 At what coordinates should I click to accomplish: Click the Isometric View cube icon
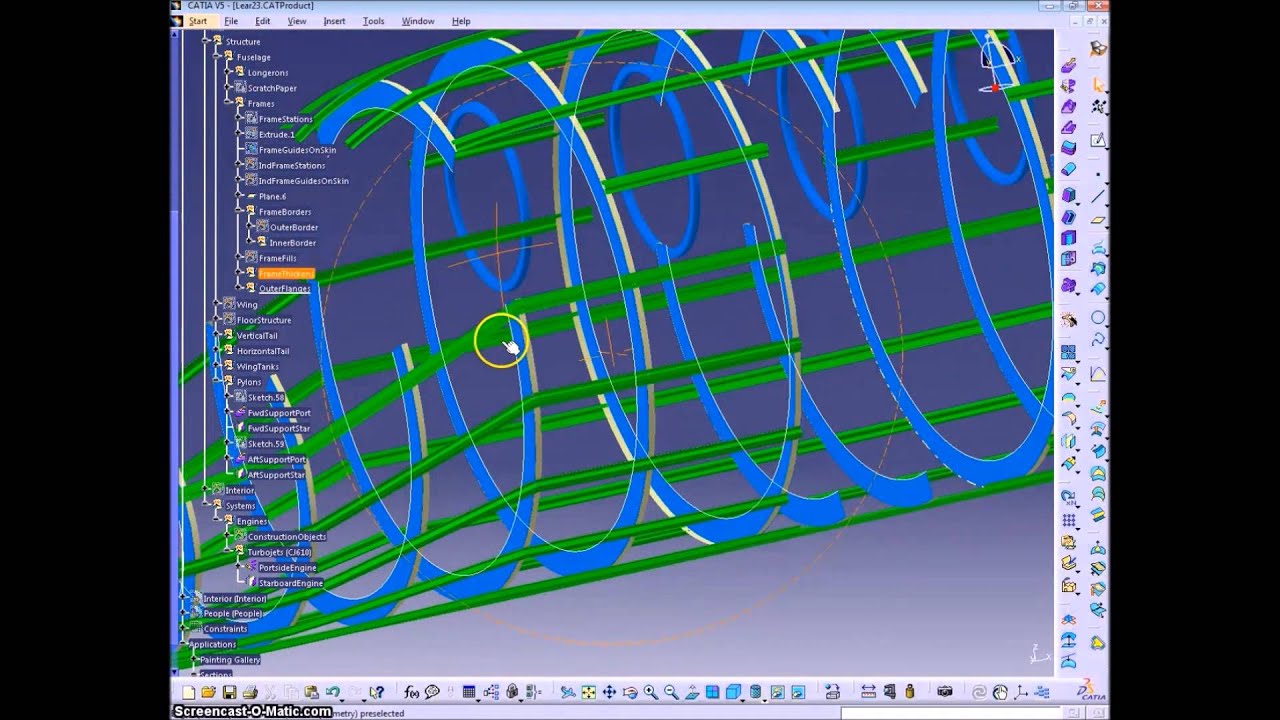click(x=732, y=692)
